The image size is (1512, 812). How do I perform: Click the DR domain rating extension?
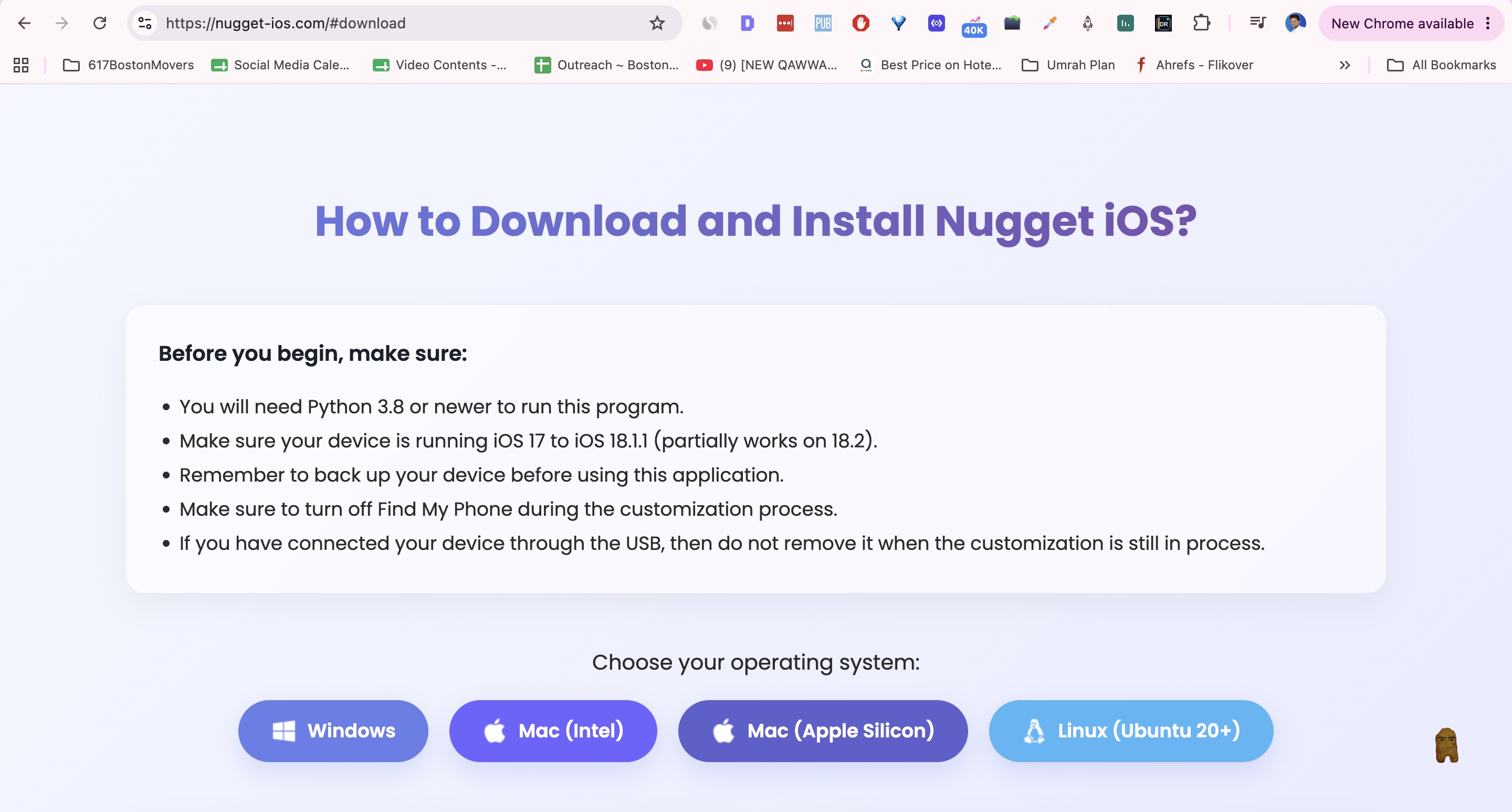point(1163,23)
